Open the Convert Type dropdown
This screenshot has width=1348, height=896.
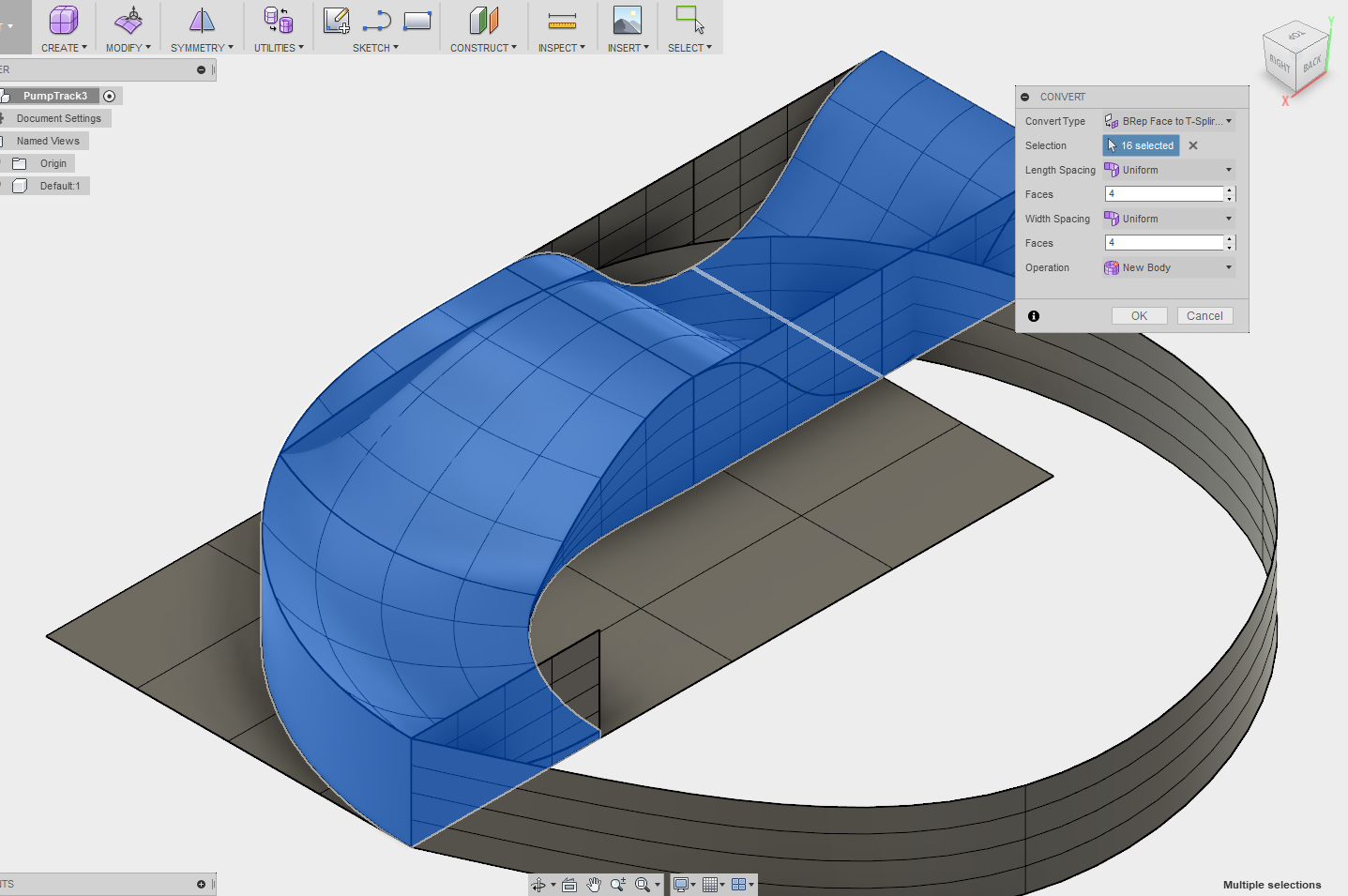(1169, 121)
